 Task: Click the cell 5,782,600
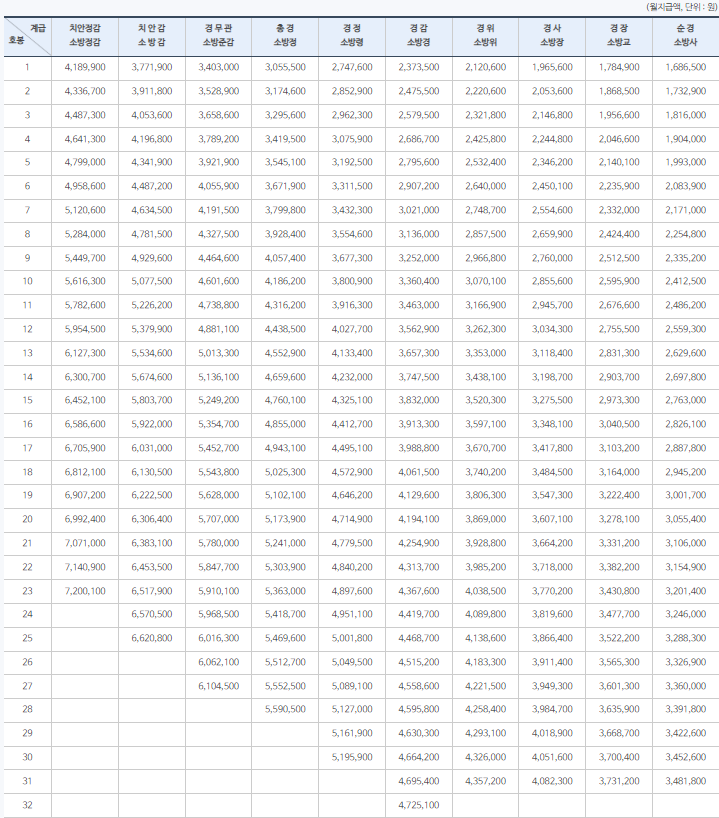(85, 305)
